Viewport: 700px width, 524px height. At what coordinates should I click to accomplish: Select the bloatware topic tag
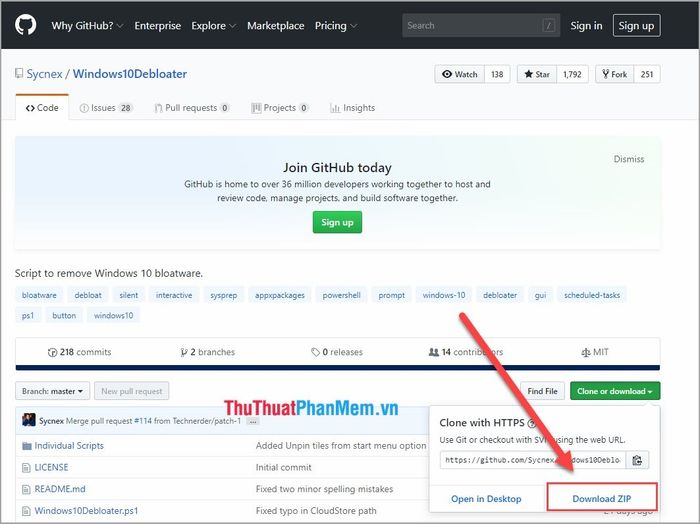coord(39,295)
